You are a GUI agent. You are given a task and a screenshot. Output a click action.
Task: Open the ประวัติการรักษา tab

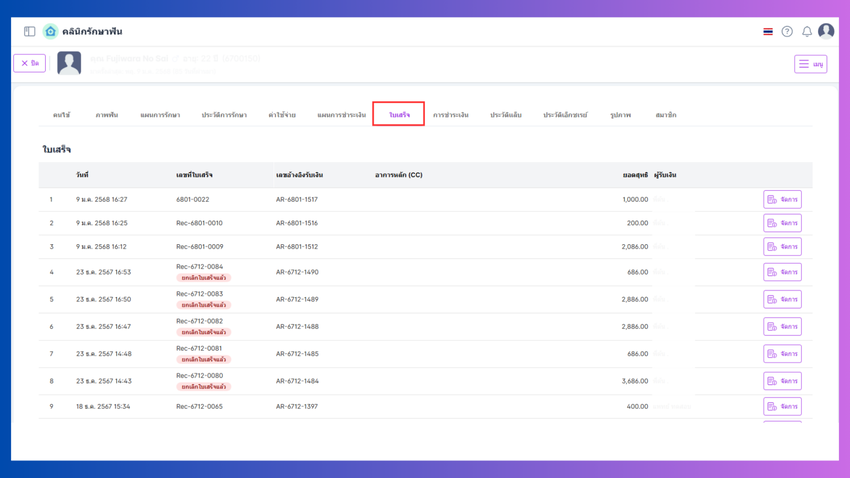(224, 115)
